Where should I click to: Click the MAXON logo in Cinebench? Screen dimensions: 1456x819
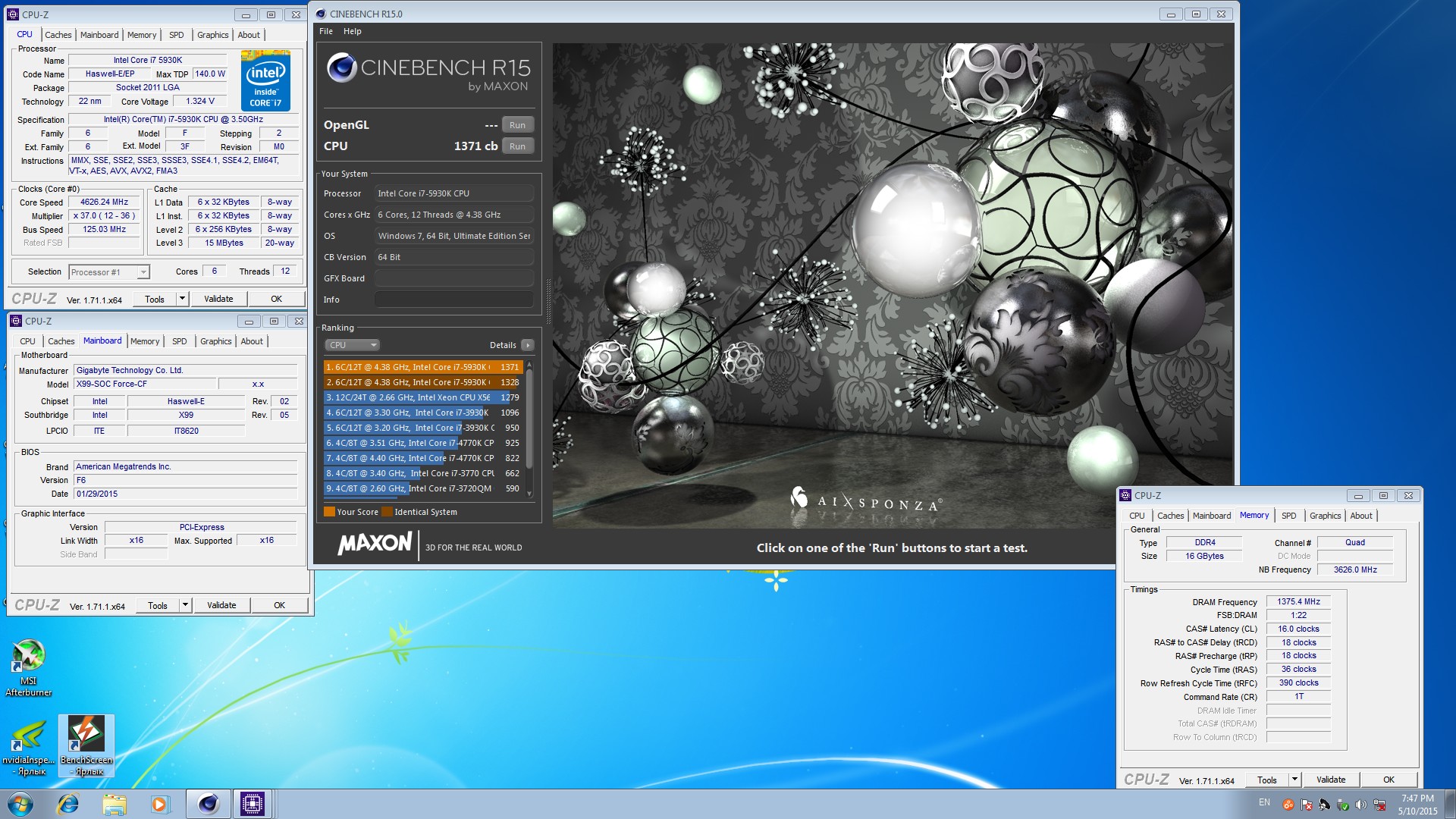pos(375,544)
